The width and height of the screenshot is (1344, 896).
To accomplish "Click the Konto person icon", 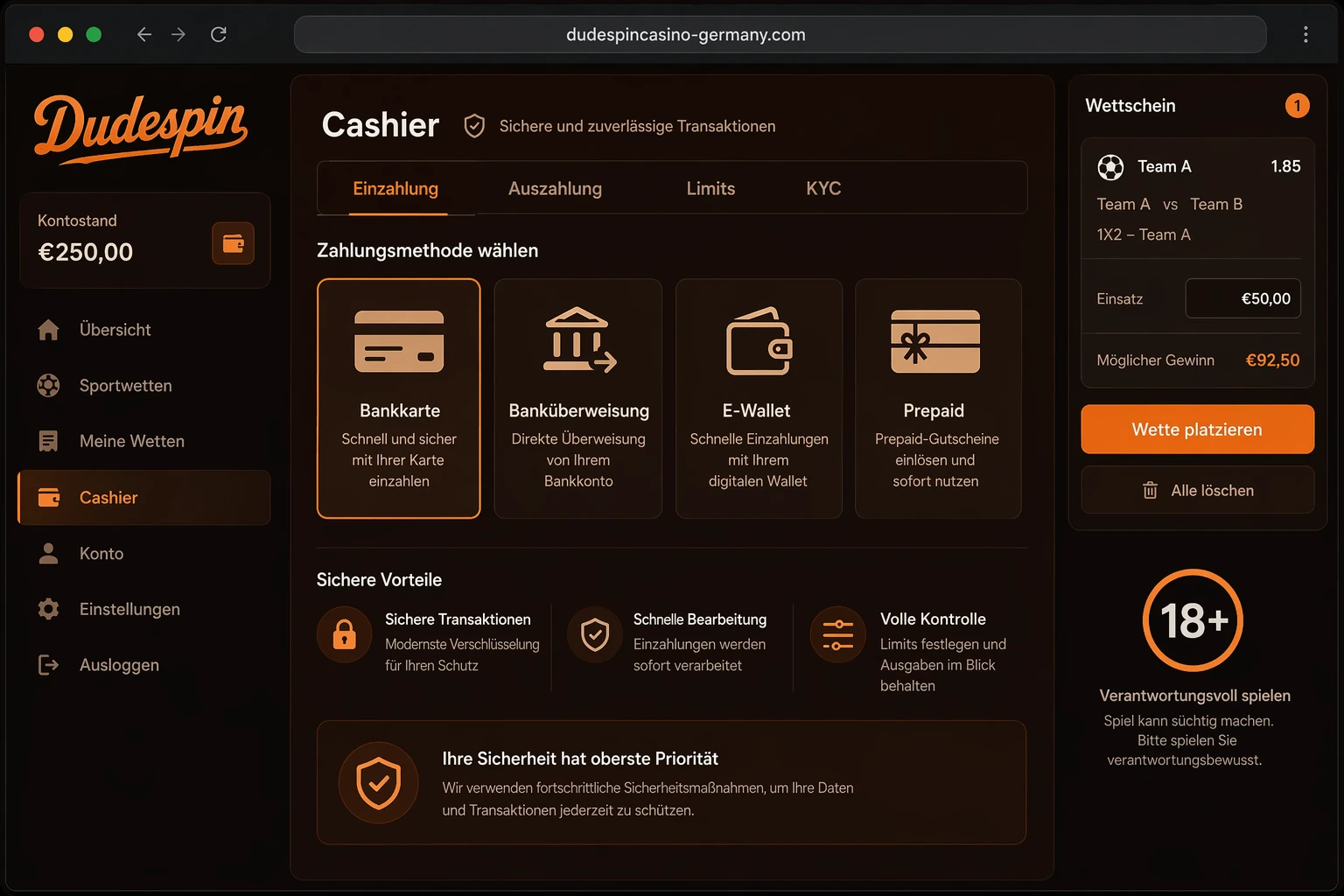I will 49,553.
